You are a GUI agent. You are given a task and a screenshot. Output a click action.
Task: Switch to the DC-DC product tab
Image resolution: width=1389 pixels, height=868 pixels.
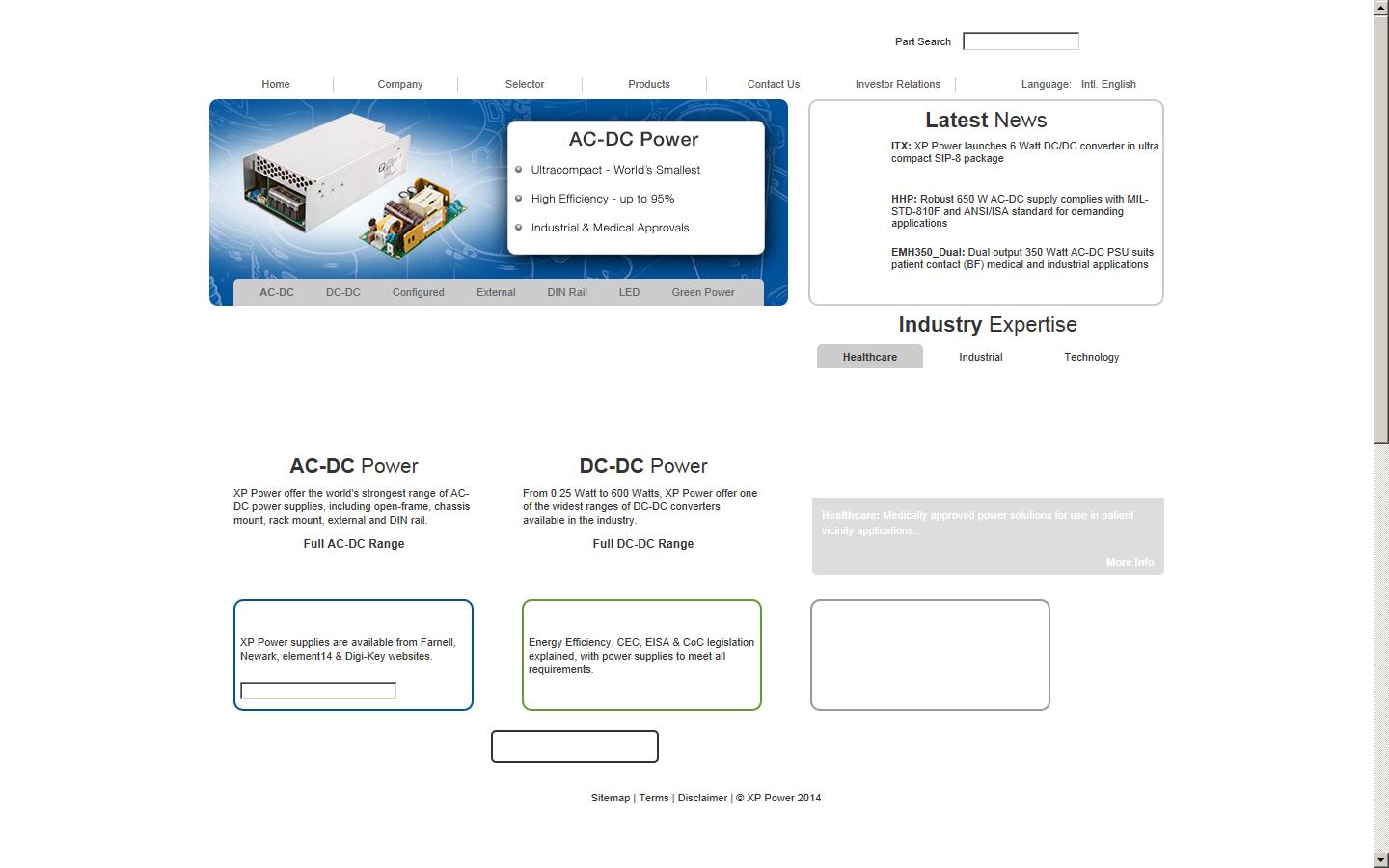click(342, 292)
